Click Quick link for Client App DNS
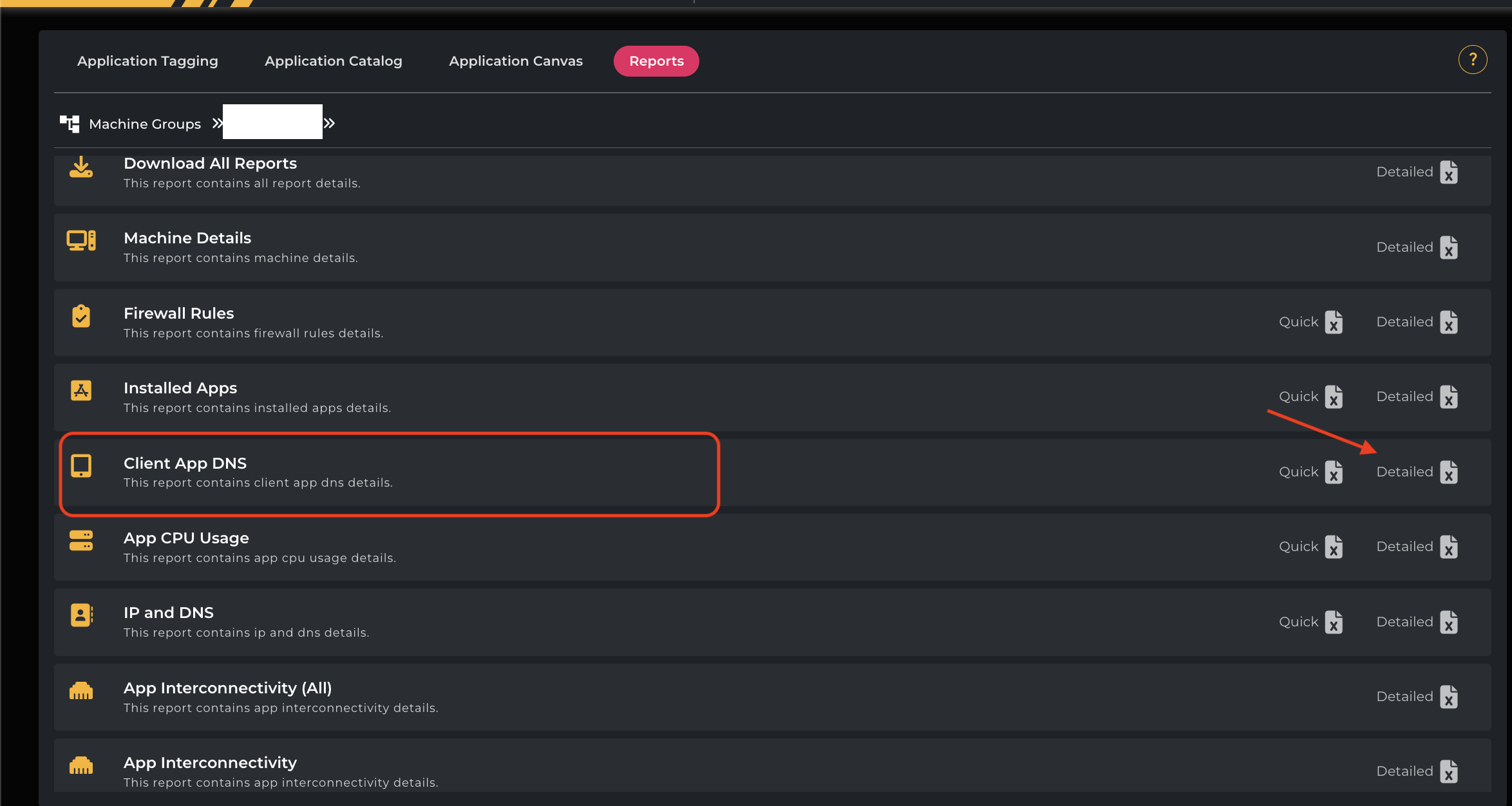 1298,472
